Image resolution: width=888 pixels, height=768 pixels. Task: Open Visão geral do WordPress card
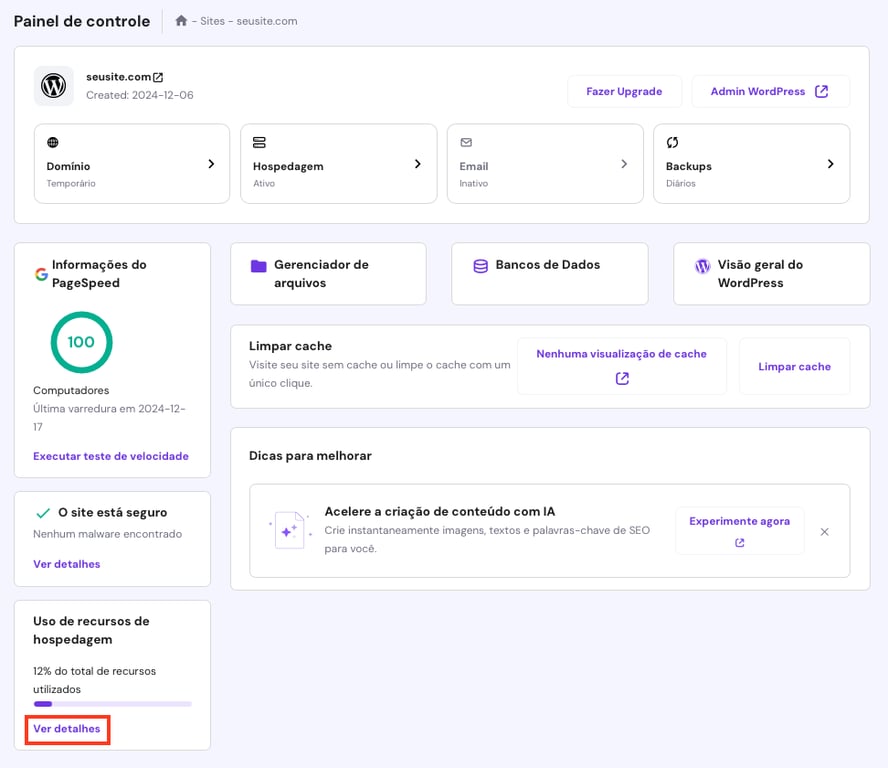click(771, 274)
